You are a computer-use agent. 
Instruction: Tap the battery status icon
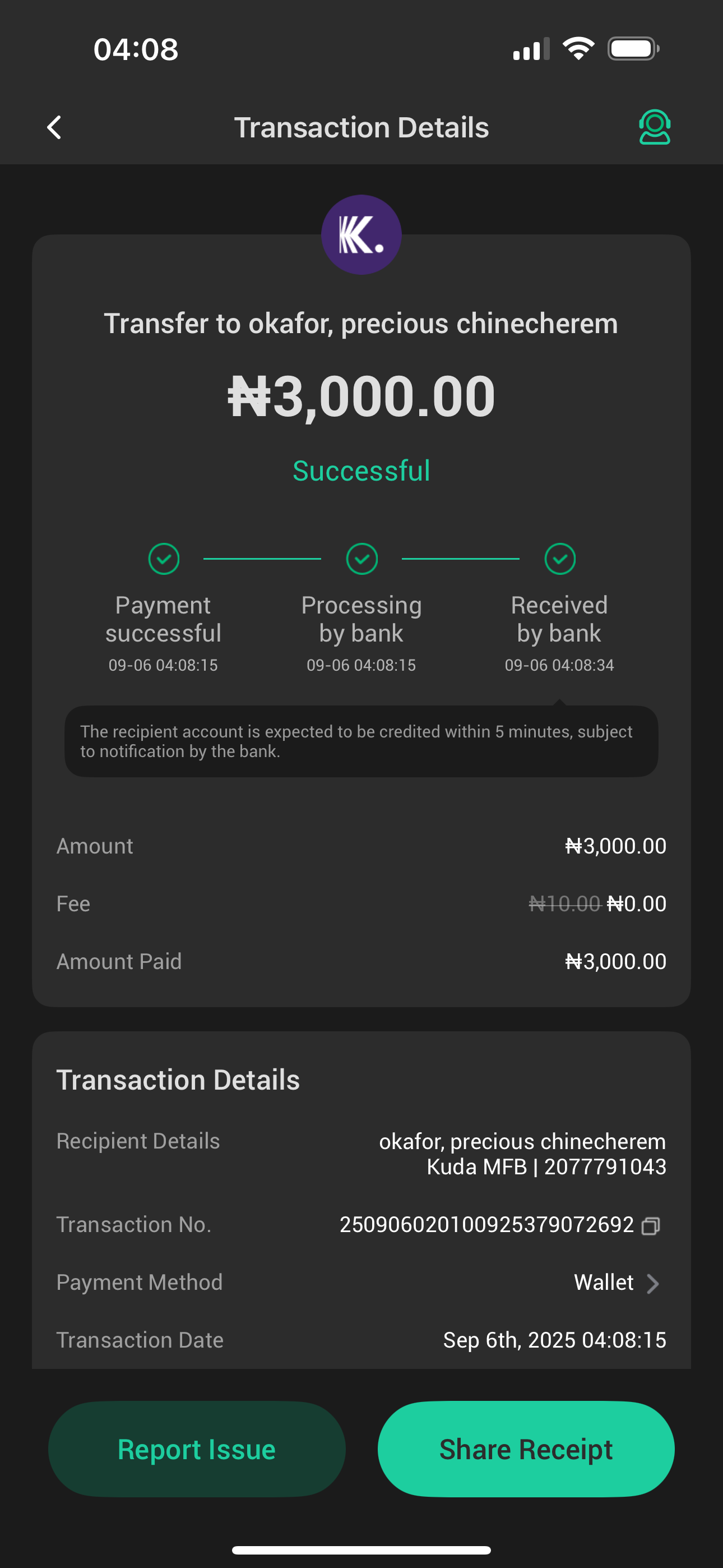coord(633,49)
